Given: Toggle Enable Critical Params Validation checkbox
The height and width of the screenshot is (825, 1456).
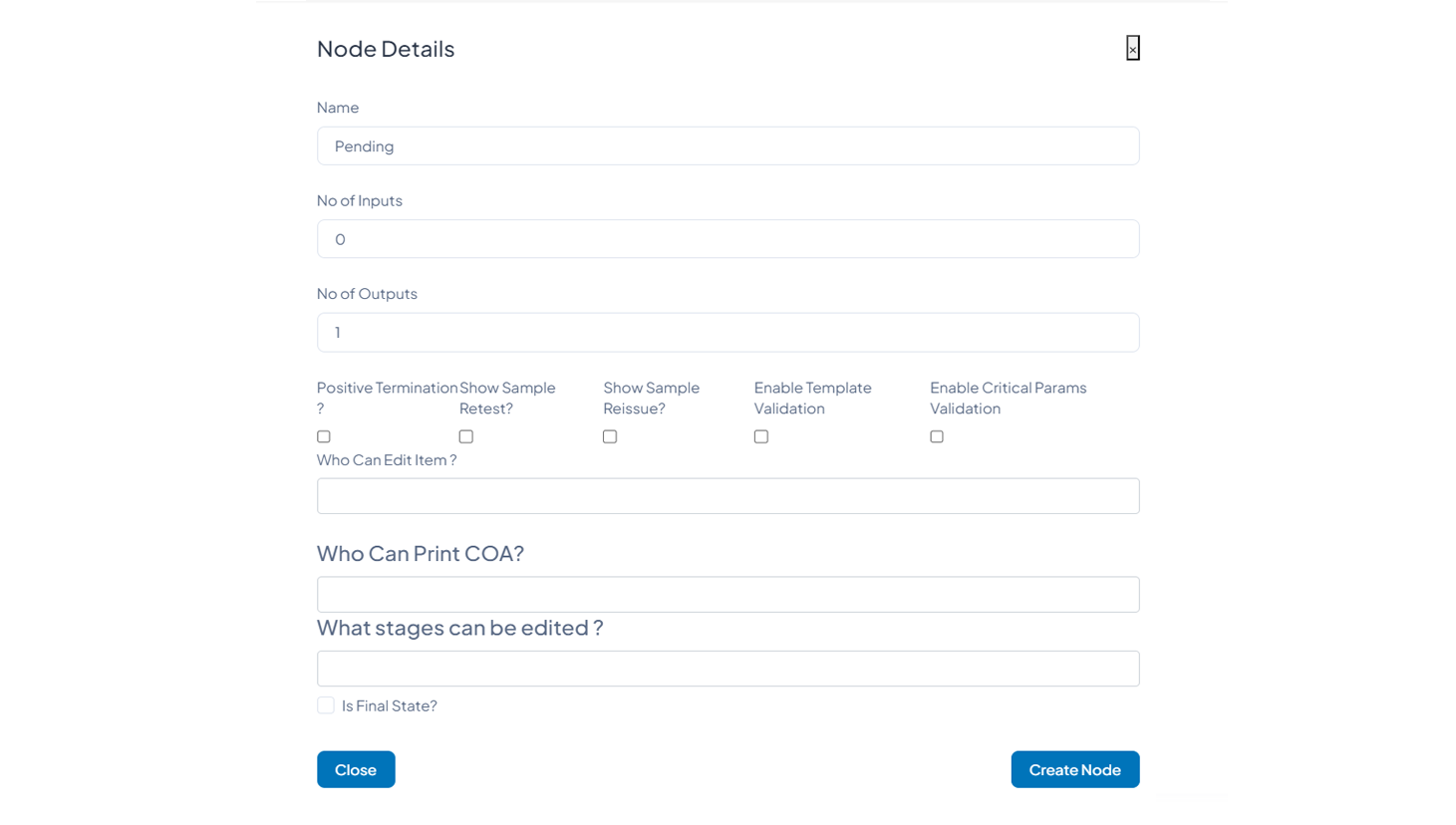Looking at the screenshot, I should tap(937, 436).
